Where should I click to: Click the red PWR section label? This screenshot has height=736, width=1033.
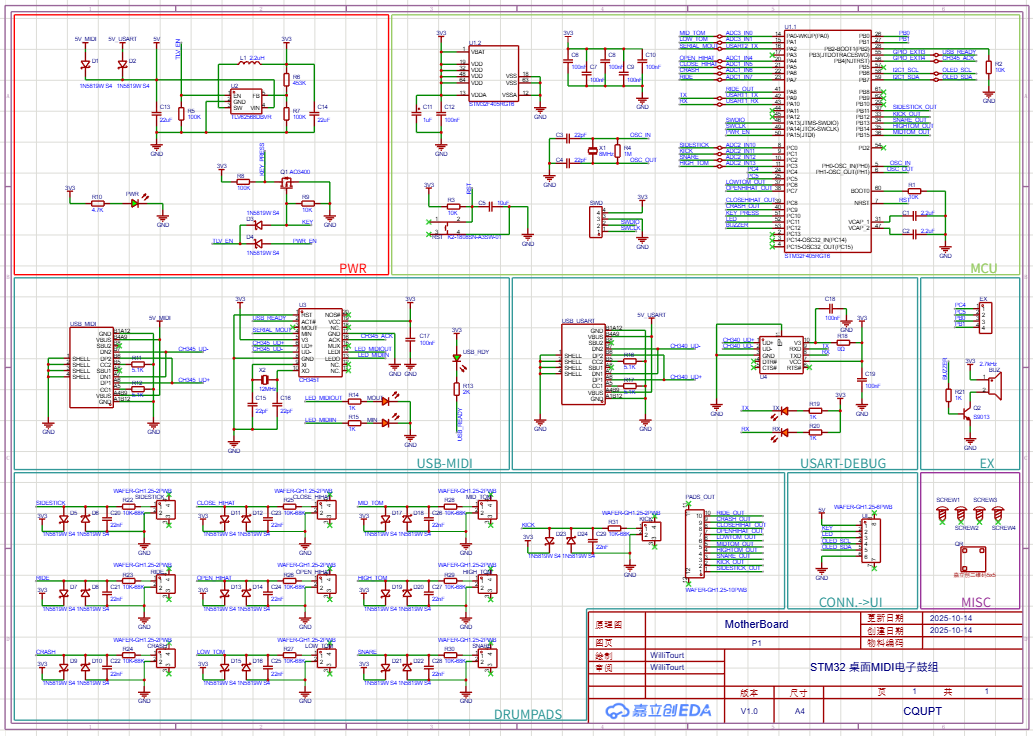click(x=353, y=269)
